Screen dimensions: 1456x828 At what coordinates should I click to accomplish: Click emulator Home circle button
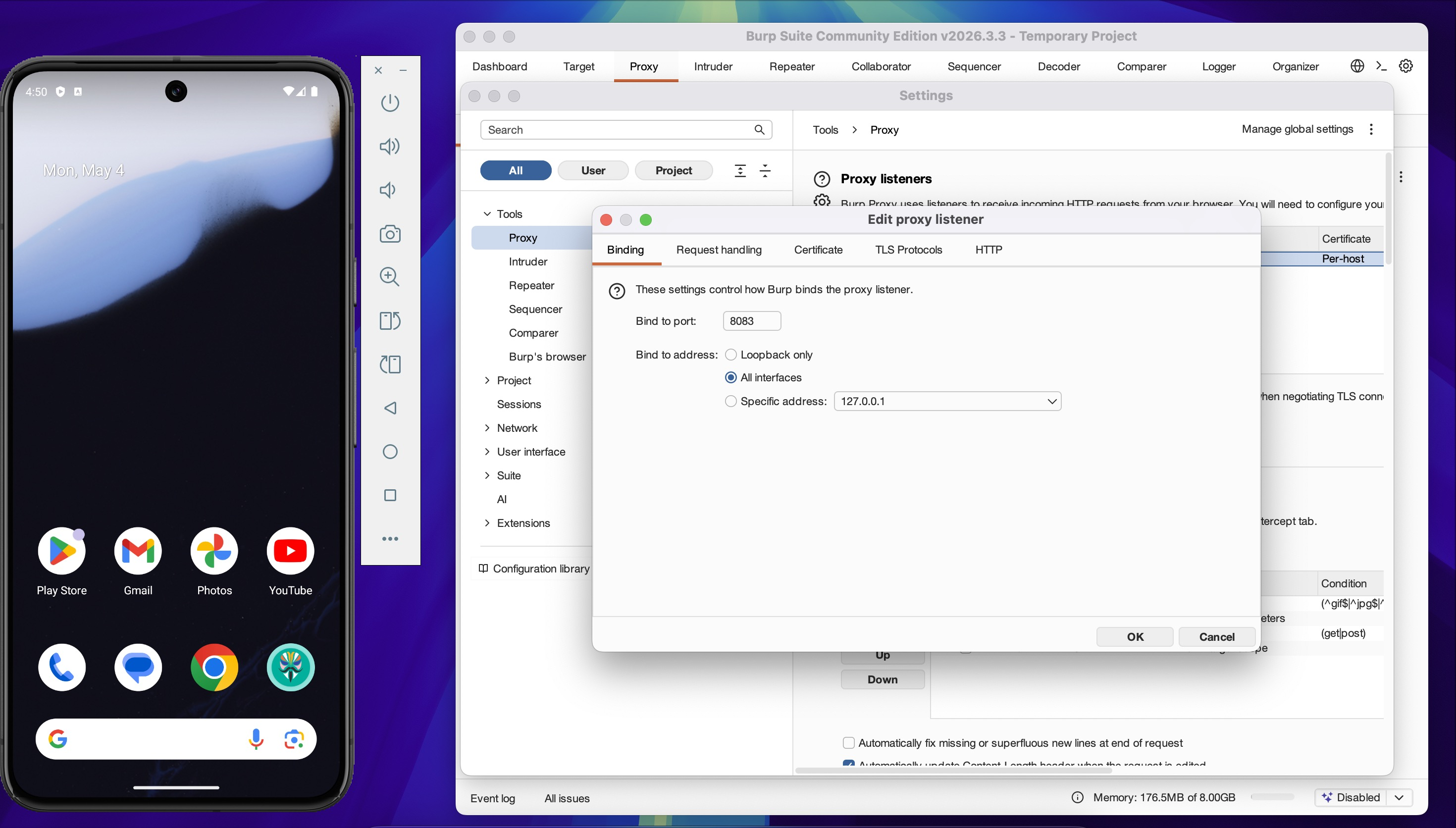(x=390, y=452)
